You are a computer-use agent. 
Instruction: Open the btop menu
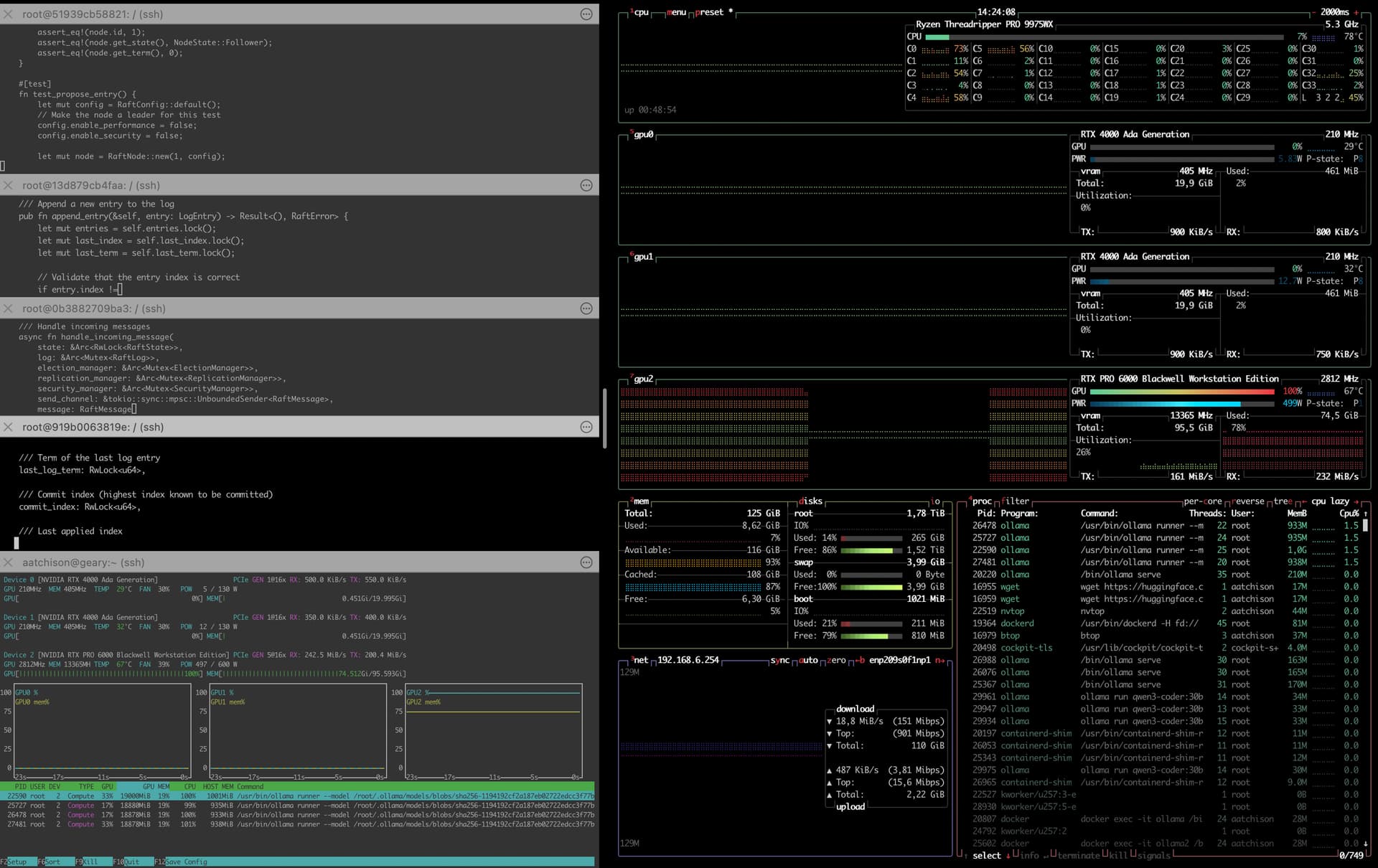pyautogui.click(x=677, y=12)
